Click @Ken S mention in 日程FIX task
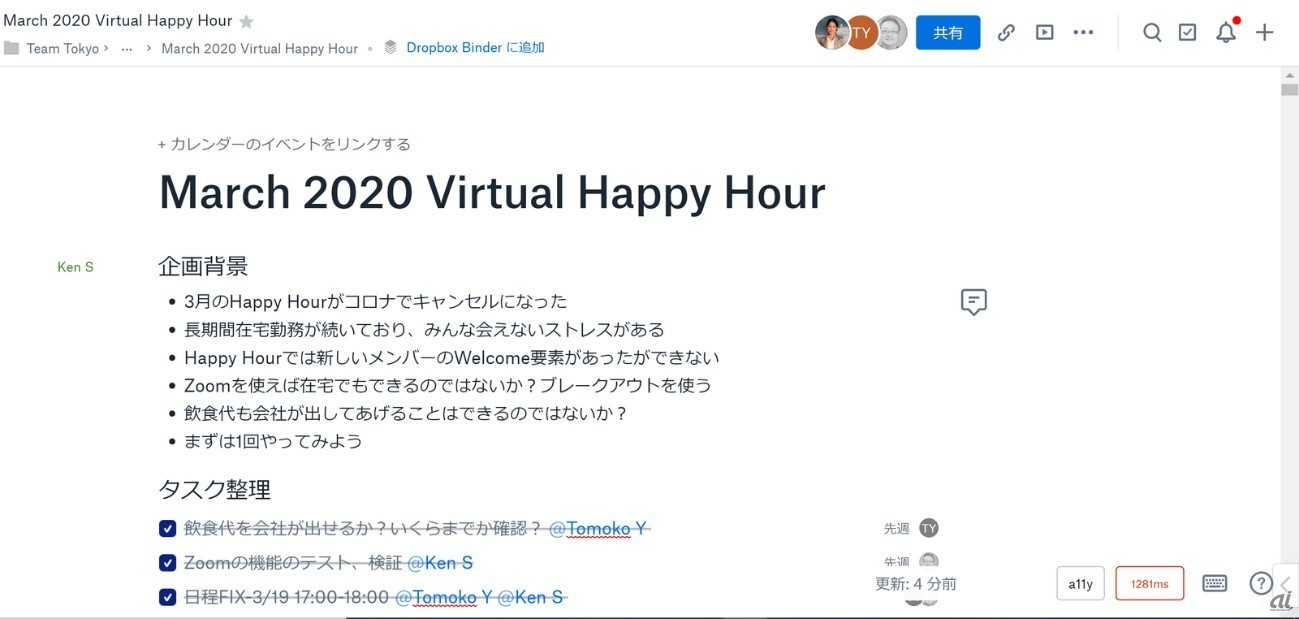Viewport: 1299px width, 619px height. click(x=530, y=597)
